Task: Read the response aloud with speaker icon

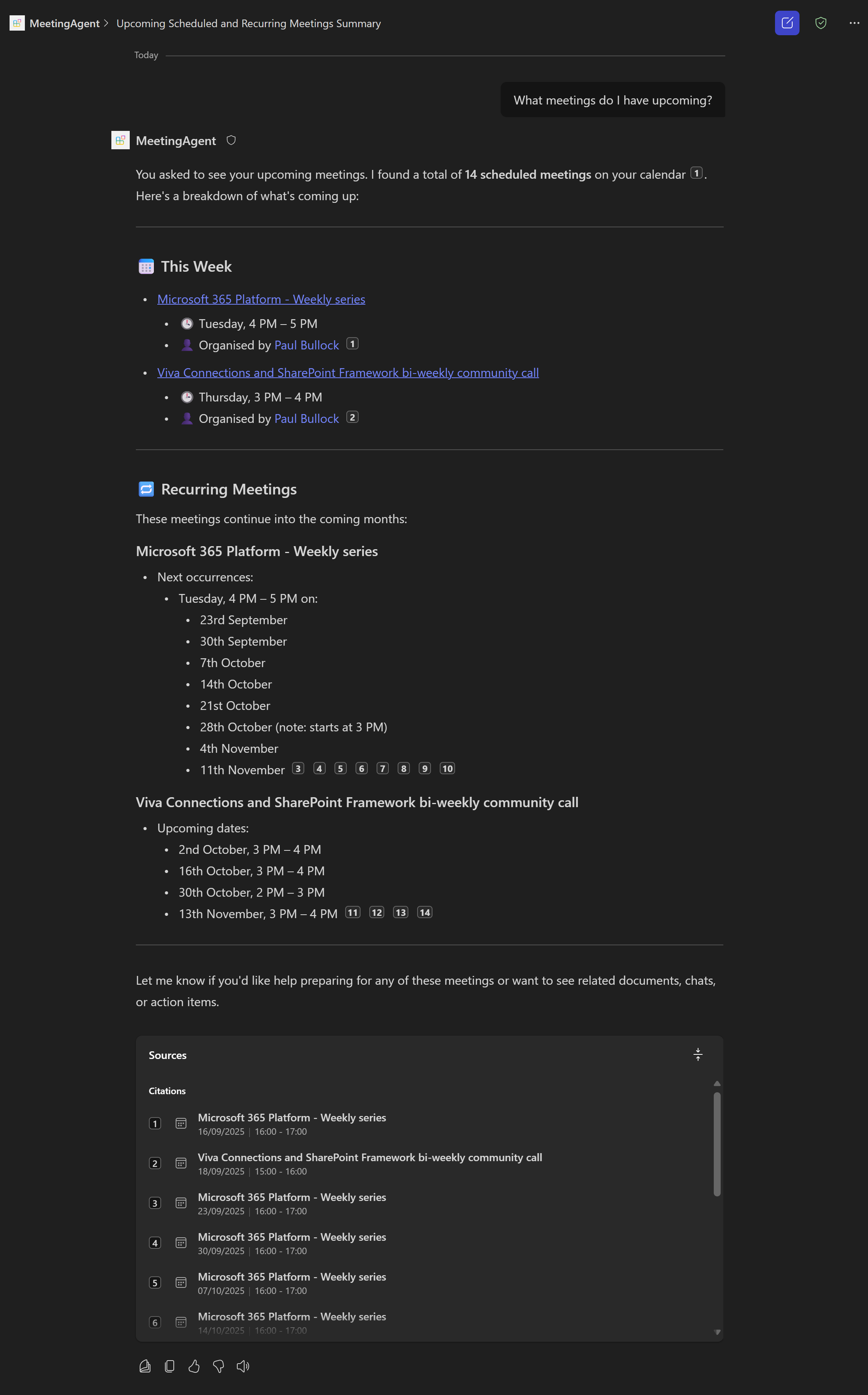Action: [243, 1366]
